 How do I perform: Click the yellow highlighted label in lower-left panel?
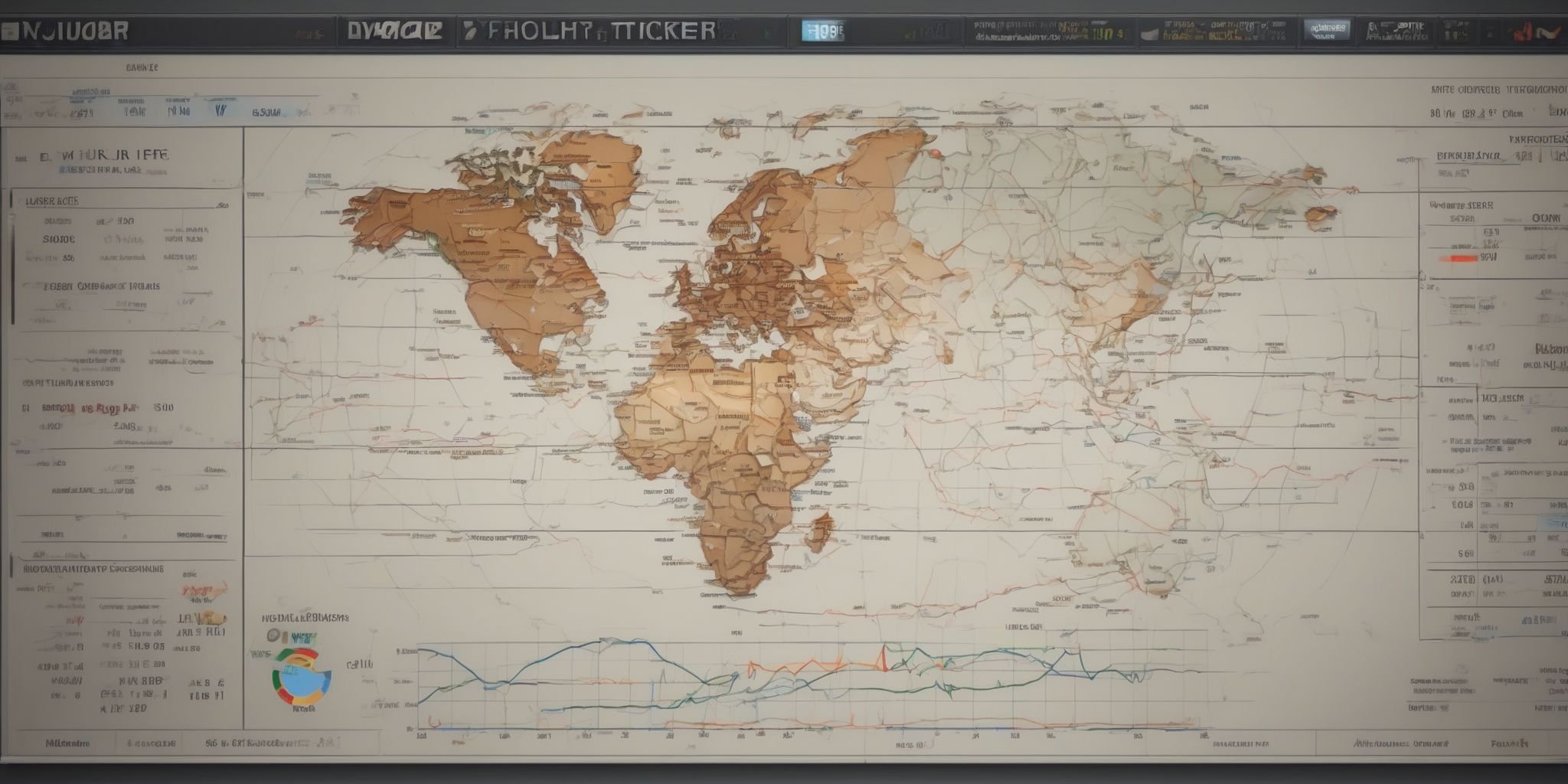(x=205, y=619)
